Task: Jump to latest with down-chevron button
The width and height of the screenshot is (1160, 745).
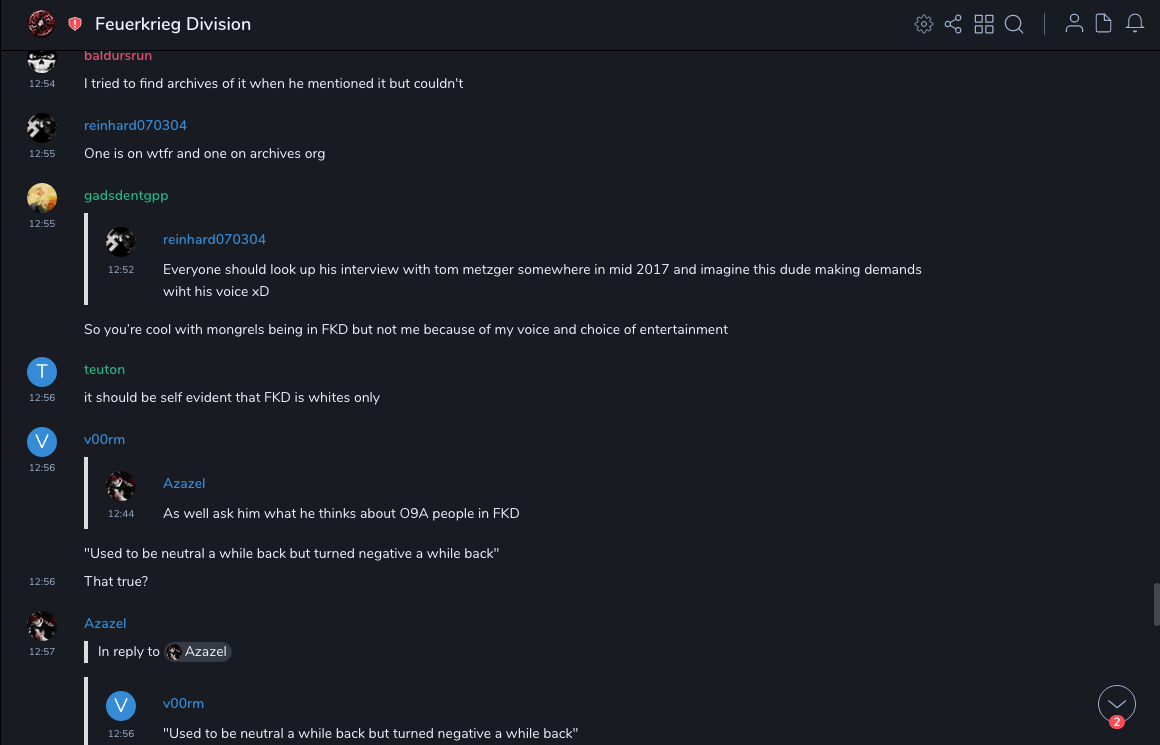Action: coord(1116,703)
